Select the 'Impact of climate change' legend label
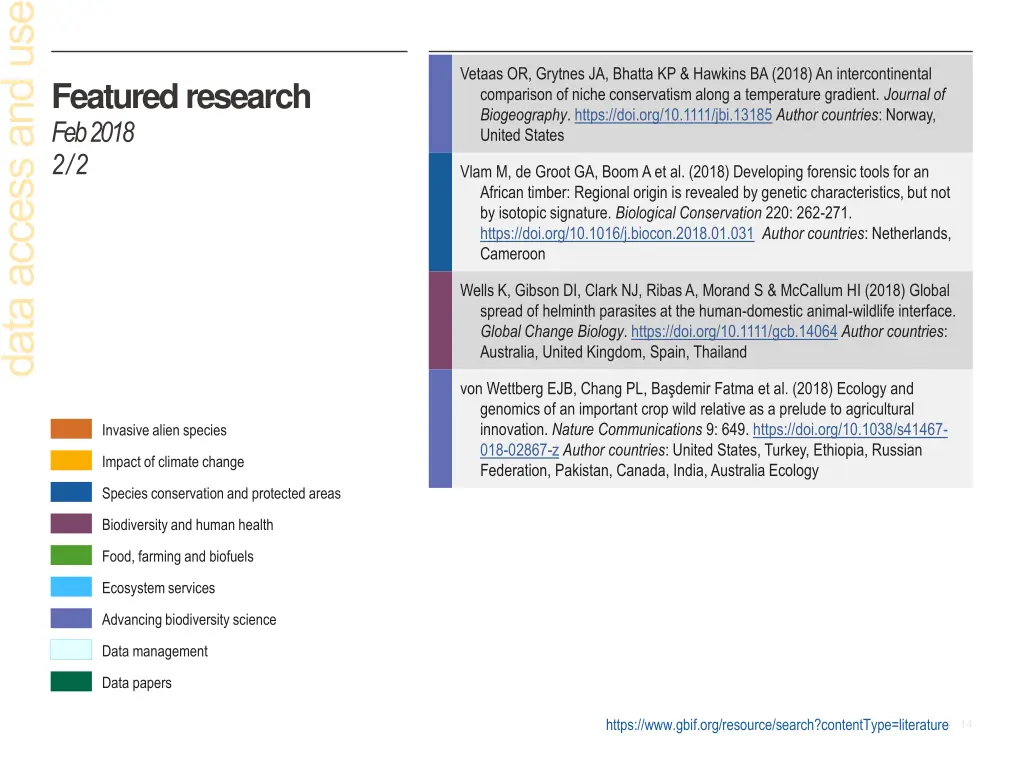The height and width of the screenshot is (768, 1024). coord(173,462)
